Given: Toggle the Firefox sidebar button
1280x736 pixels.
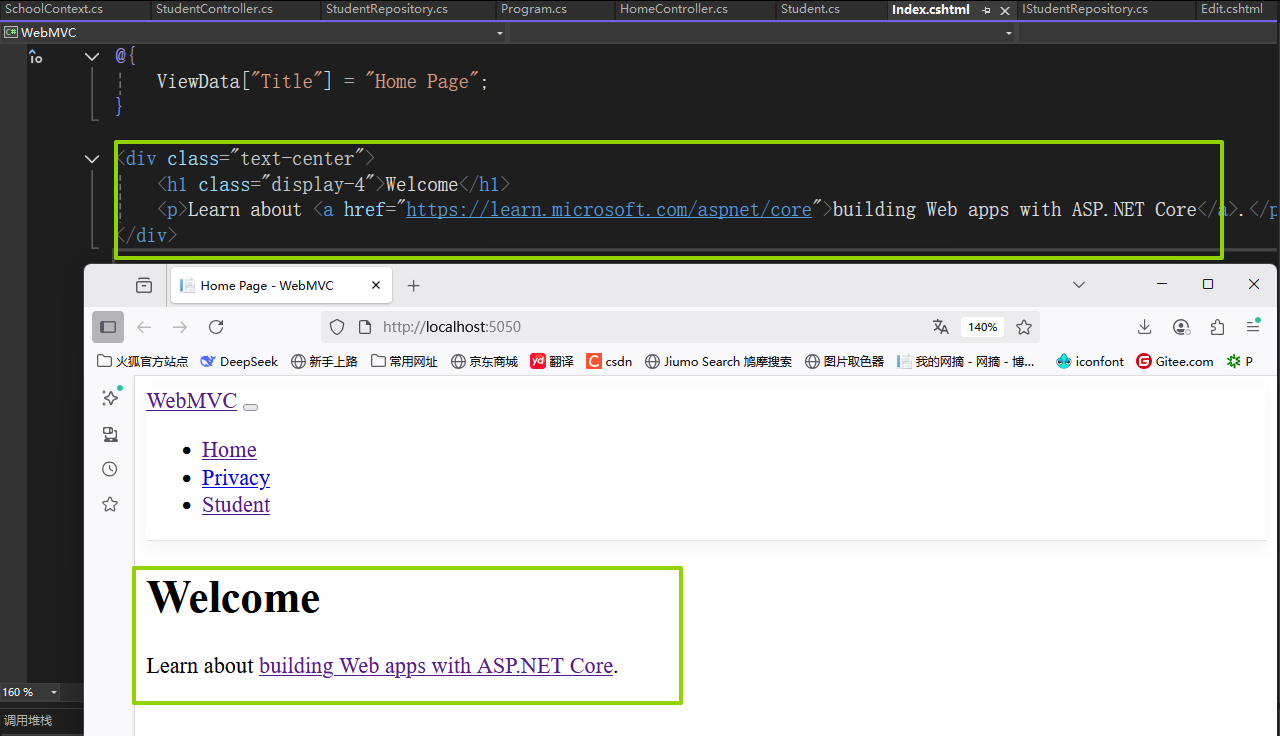Looking at the screenshot, I should 108,327.
